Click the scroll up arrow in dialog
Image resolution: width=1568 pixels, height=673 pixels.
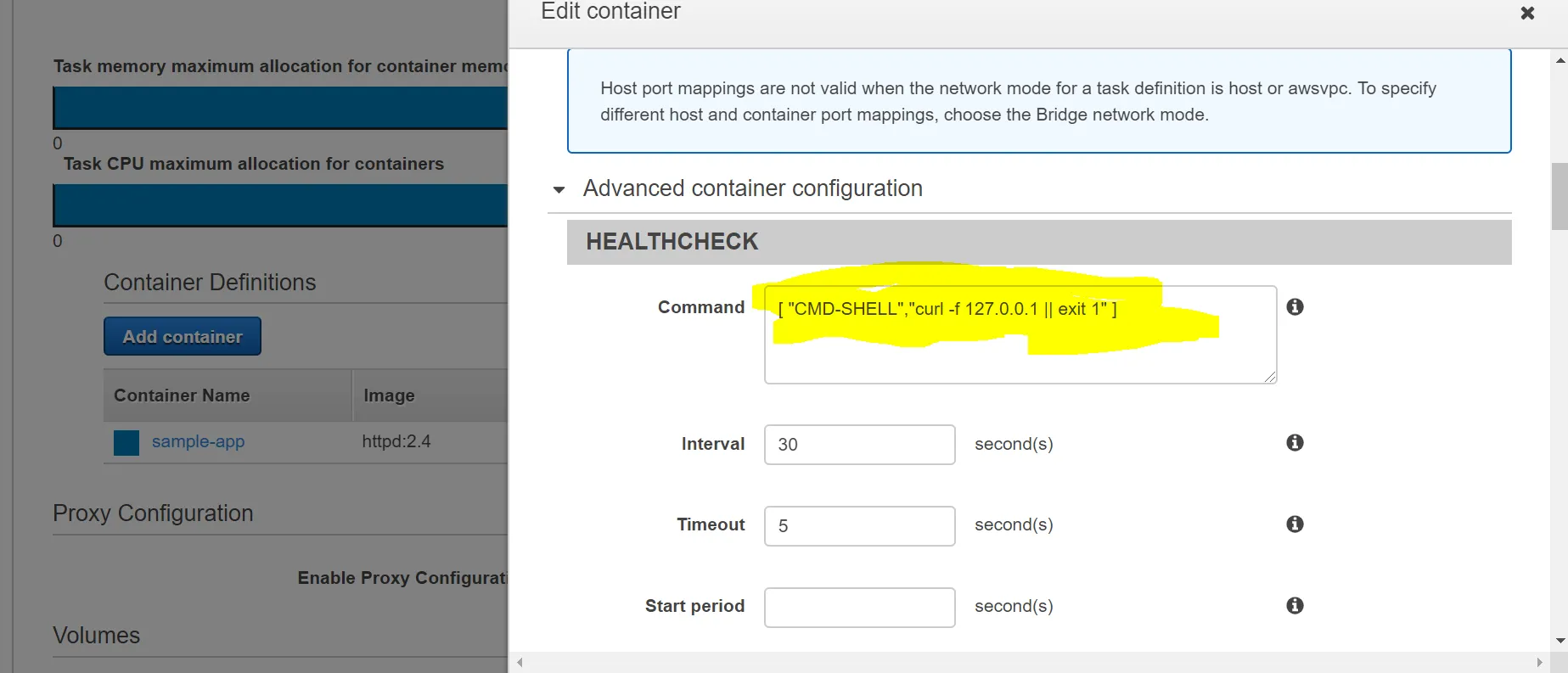click(1560, 61)
